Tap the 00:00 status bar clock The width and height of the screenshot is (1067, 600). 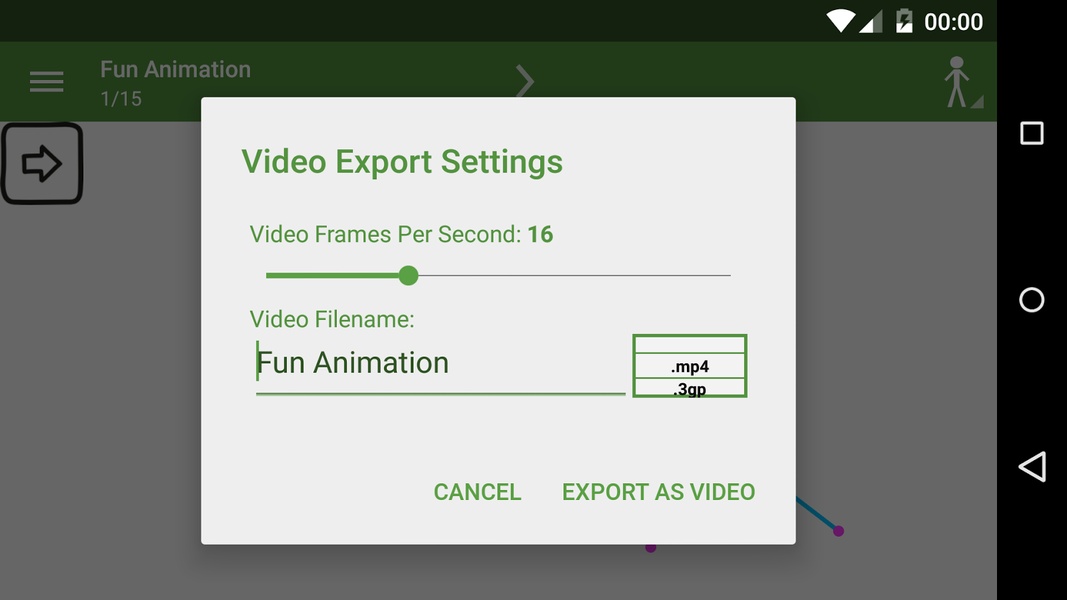pos(953,22)
